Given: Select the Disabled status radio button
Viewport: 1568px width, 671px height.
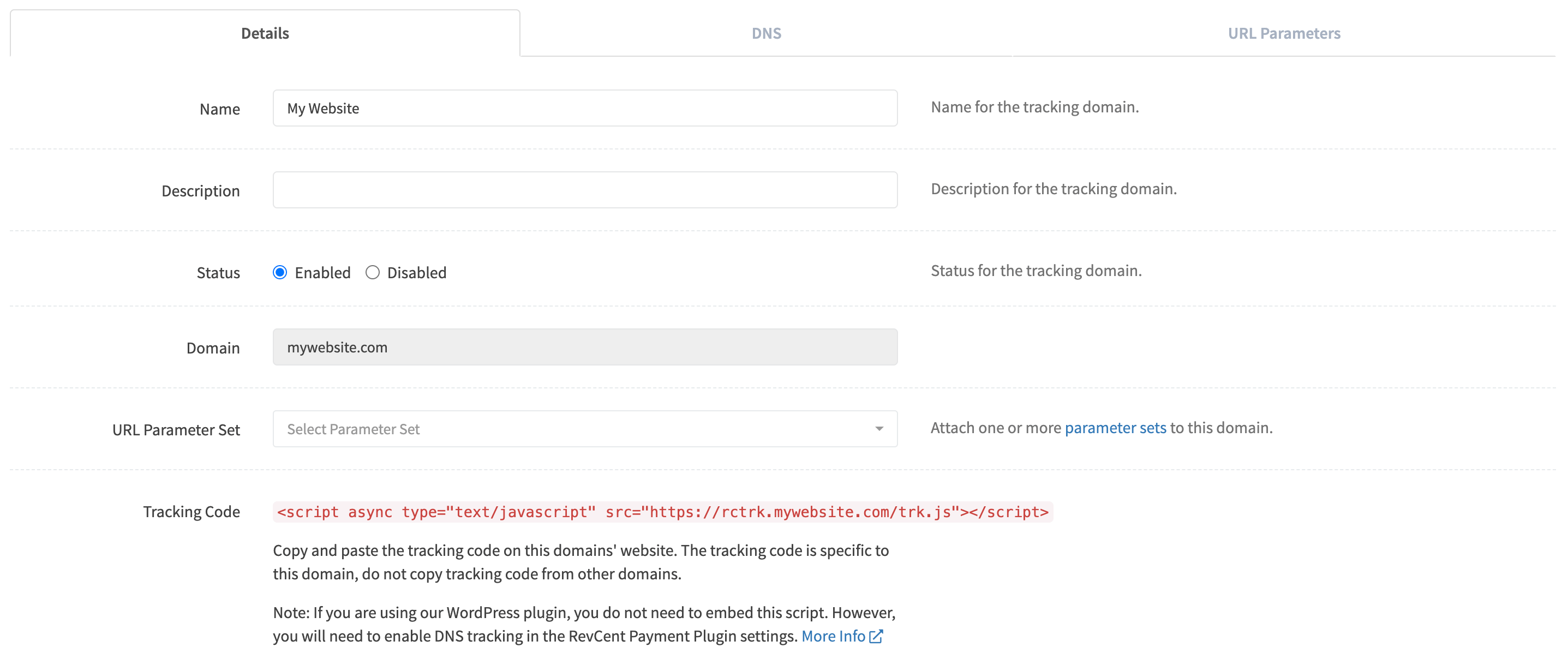Looking at the screenshot, I should [373, 272].
